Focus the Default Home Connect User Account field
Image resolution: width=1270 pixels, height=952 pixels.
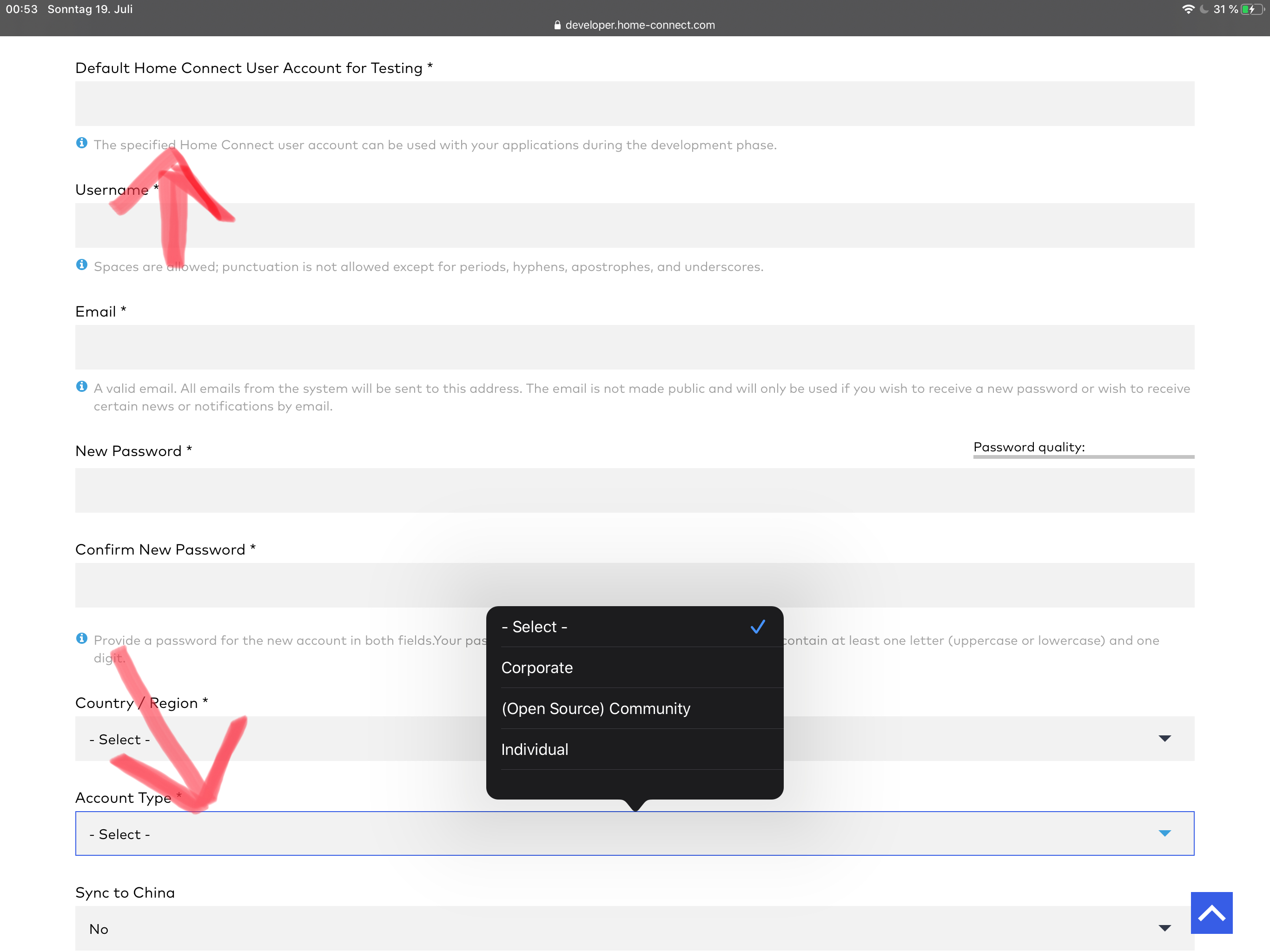pyautogui.click(x=634, y=103)
